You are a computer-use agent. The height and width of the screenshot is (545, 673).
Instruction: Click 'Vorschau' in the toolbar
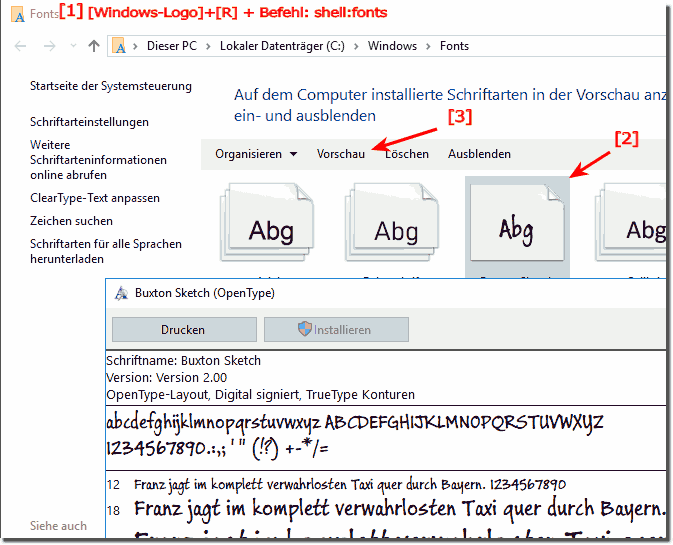(341, 154)
